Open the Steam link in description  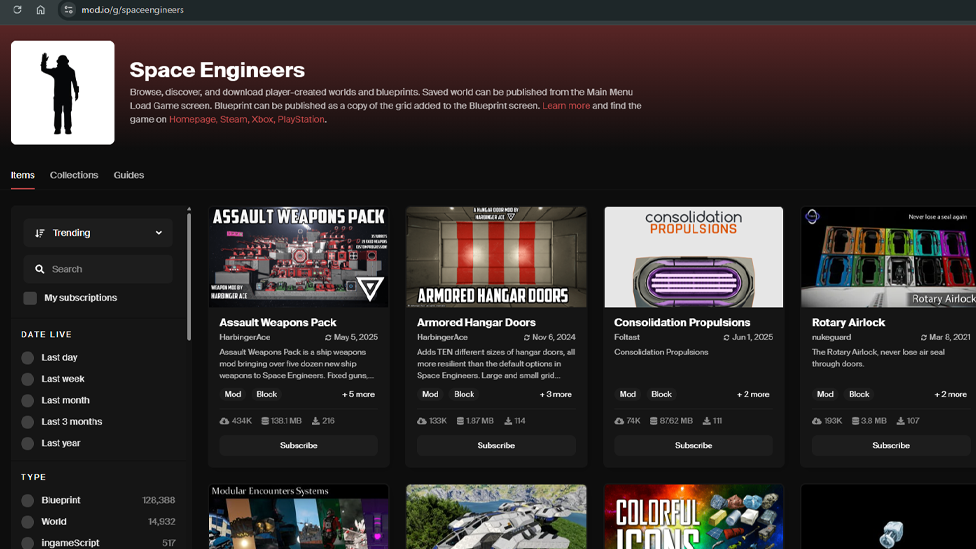tap(233, 120)
